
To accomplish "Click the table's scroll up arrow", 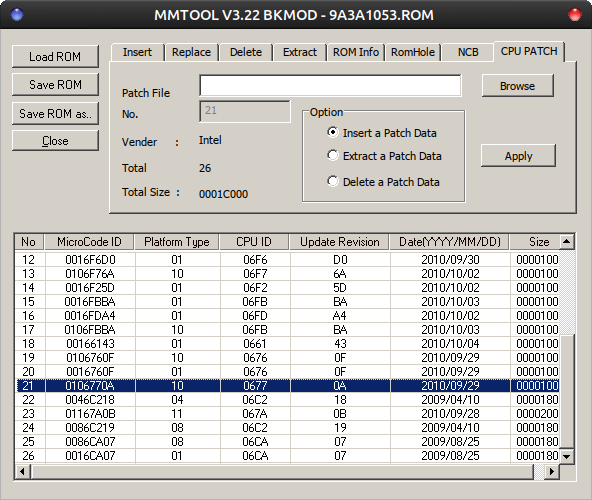I will click(x=566, y=242).
